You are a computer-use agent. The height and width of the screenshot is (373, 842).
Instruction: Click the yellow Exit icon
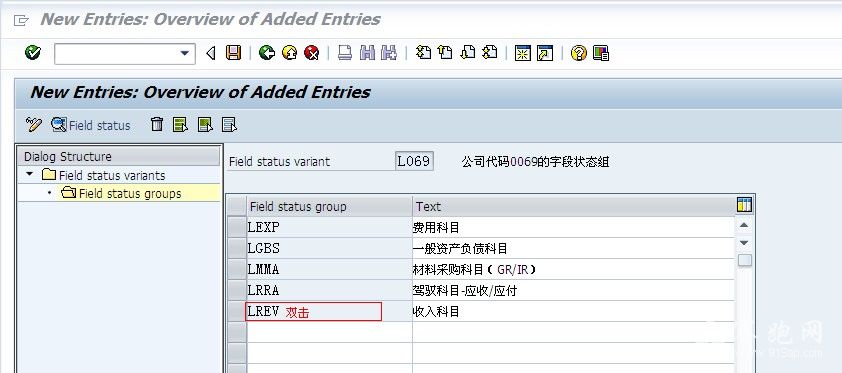(289, 53)
